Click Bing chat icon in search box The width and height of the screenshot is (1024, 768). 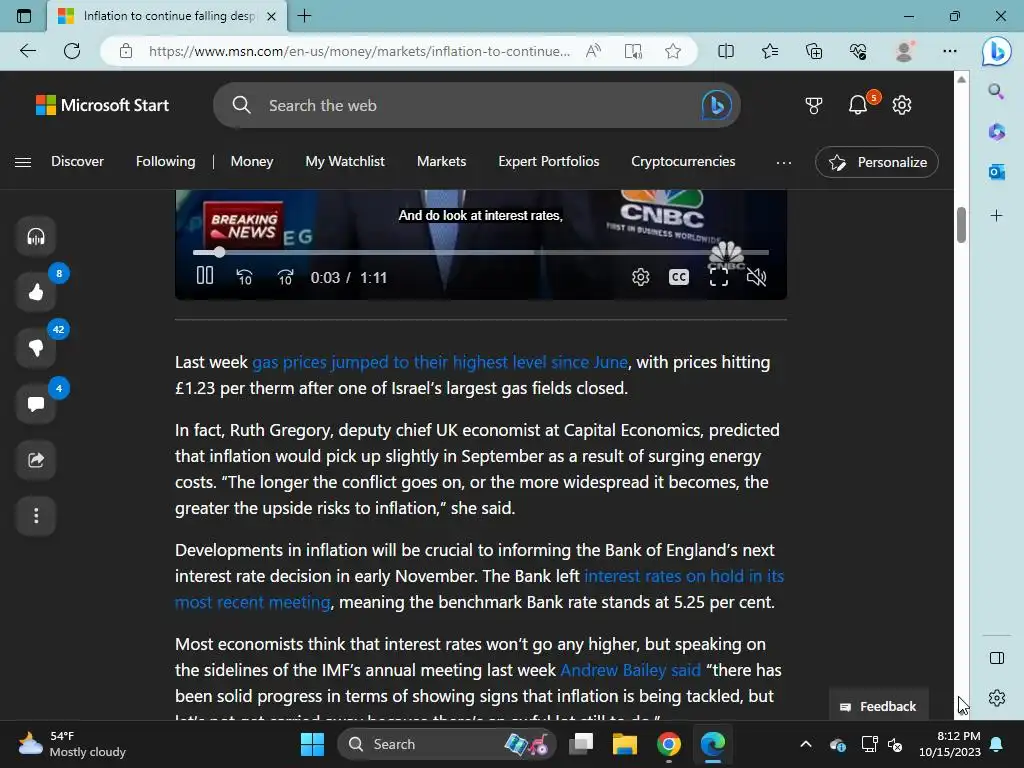(716, 105)
